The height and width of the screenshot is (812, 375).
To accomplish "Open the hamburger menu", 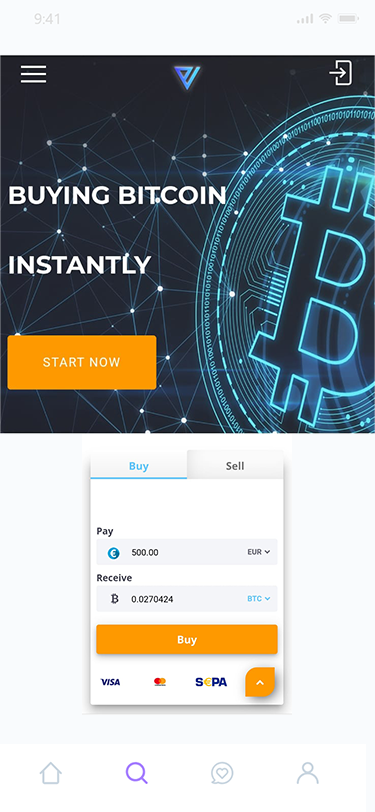I will click(x=34, y=74).
